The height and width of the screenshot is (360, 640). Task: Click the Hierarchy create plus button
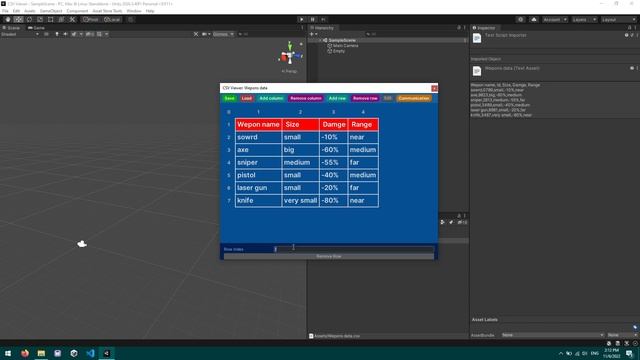(313, 34)
